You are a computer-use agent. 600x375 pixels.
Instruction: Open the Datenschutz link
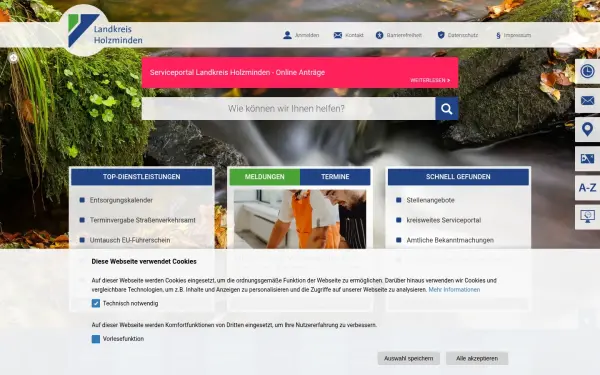pyautogui.click(x=463, y=35)
